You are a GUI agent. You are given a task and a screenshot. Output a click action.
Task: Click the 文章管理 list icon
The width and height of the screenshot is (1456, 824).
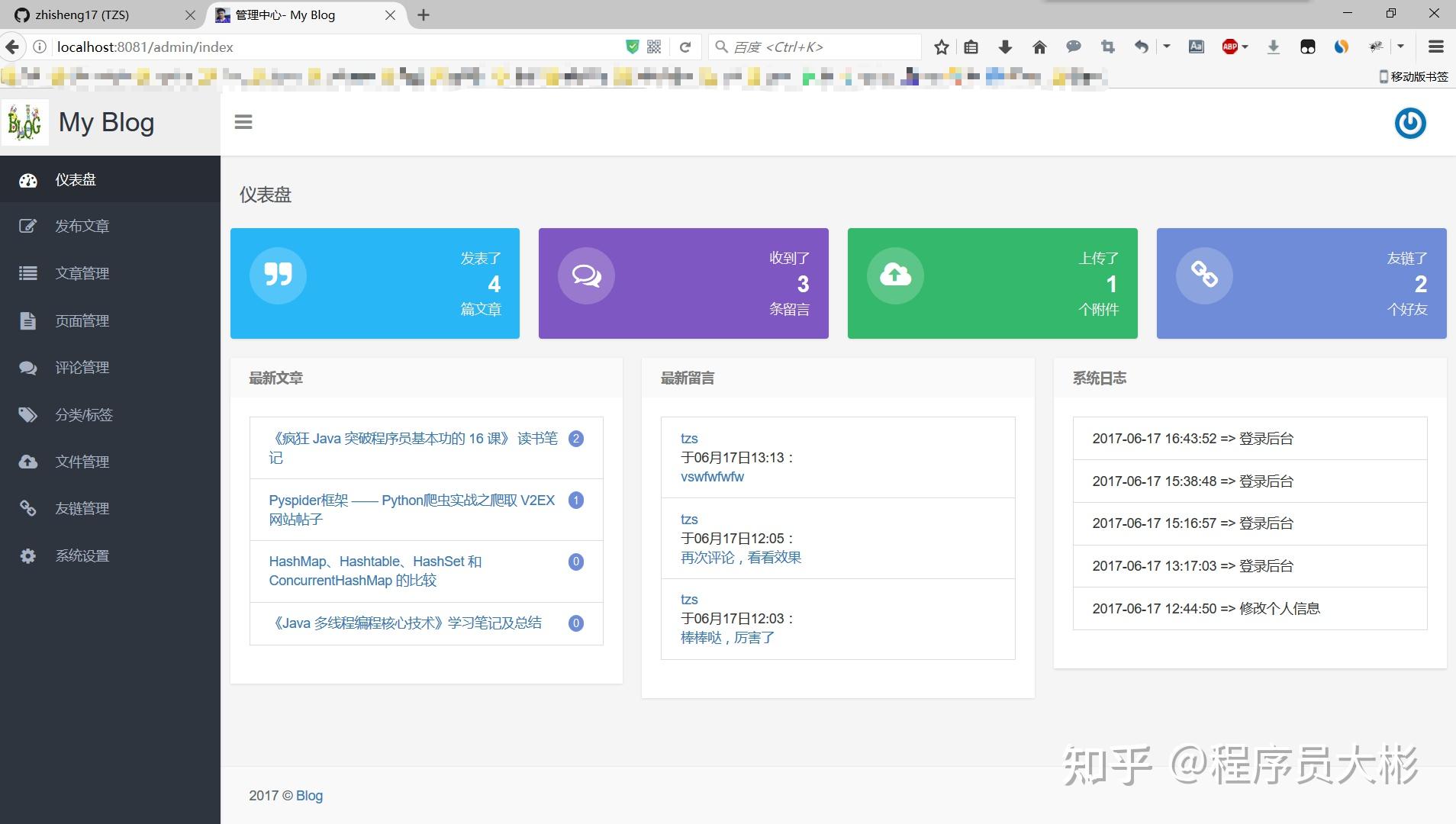[x=27, y=273]
